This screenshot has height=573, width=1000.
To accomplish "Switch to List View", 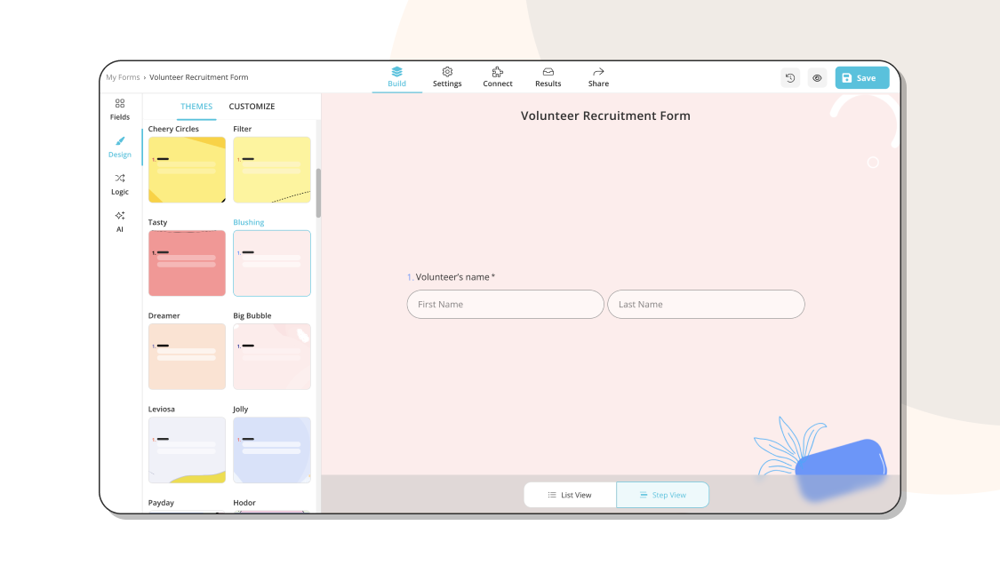I will click(x=570, y=495).
